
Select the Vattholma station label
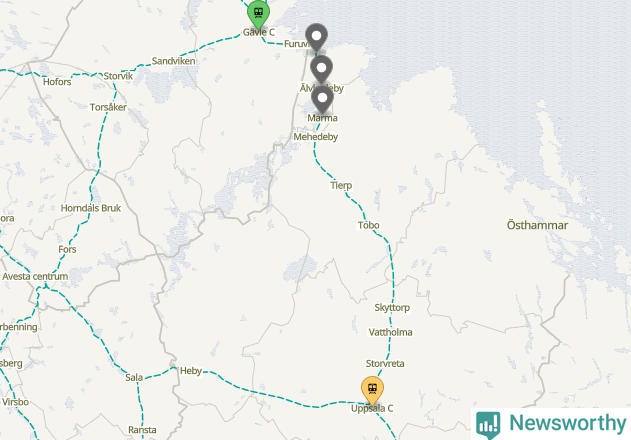pos(390,332)
